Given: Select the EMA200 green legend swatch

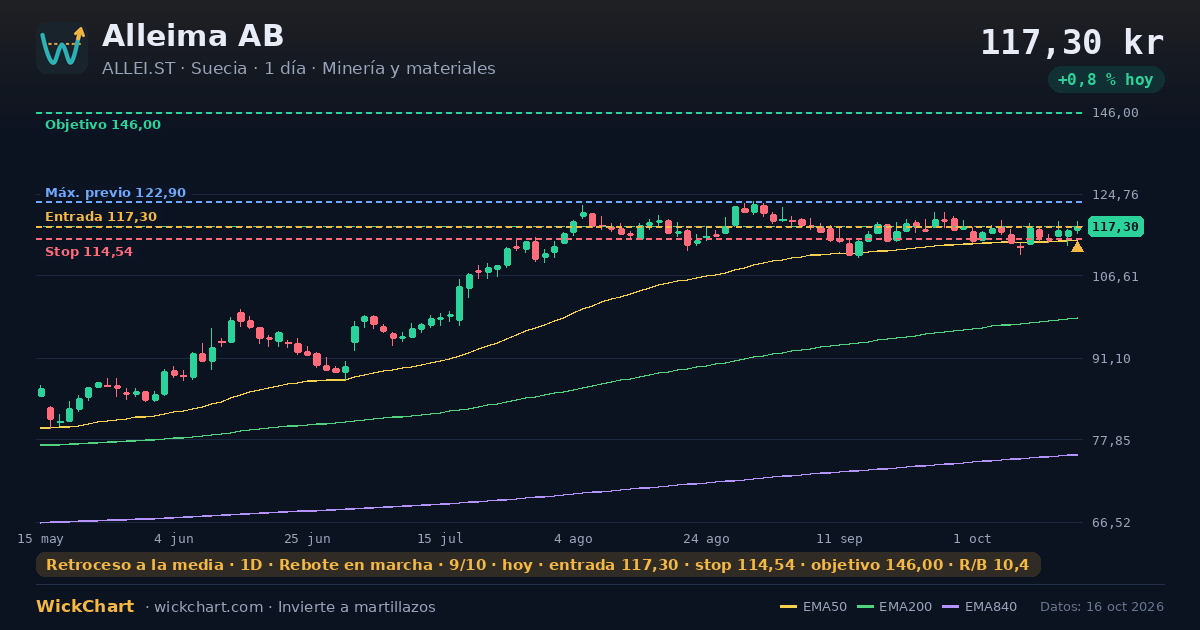Looking at the screenshot, I should tap(865, 607).
